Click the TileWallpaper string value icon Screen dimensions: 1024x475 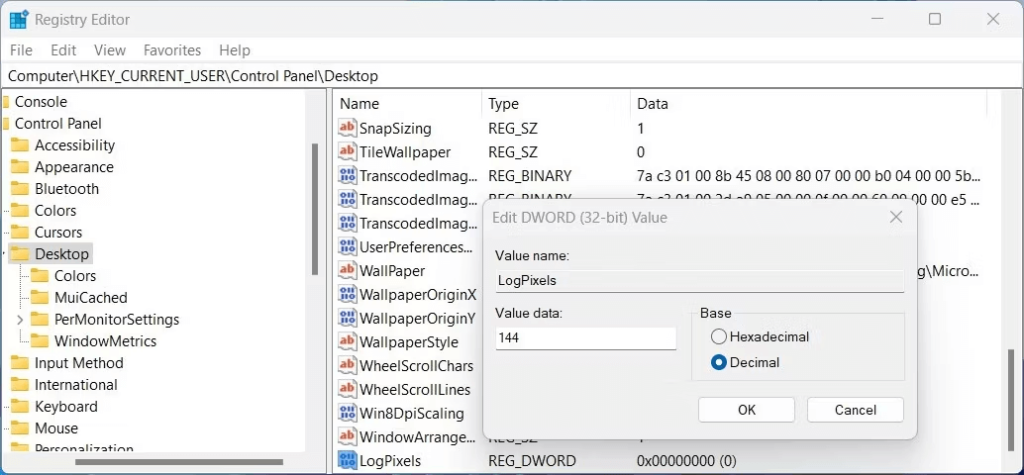pyautogui.click(x=348, y=152)
